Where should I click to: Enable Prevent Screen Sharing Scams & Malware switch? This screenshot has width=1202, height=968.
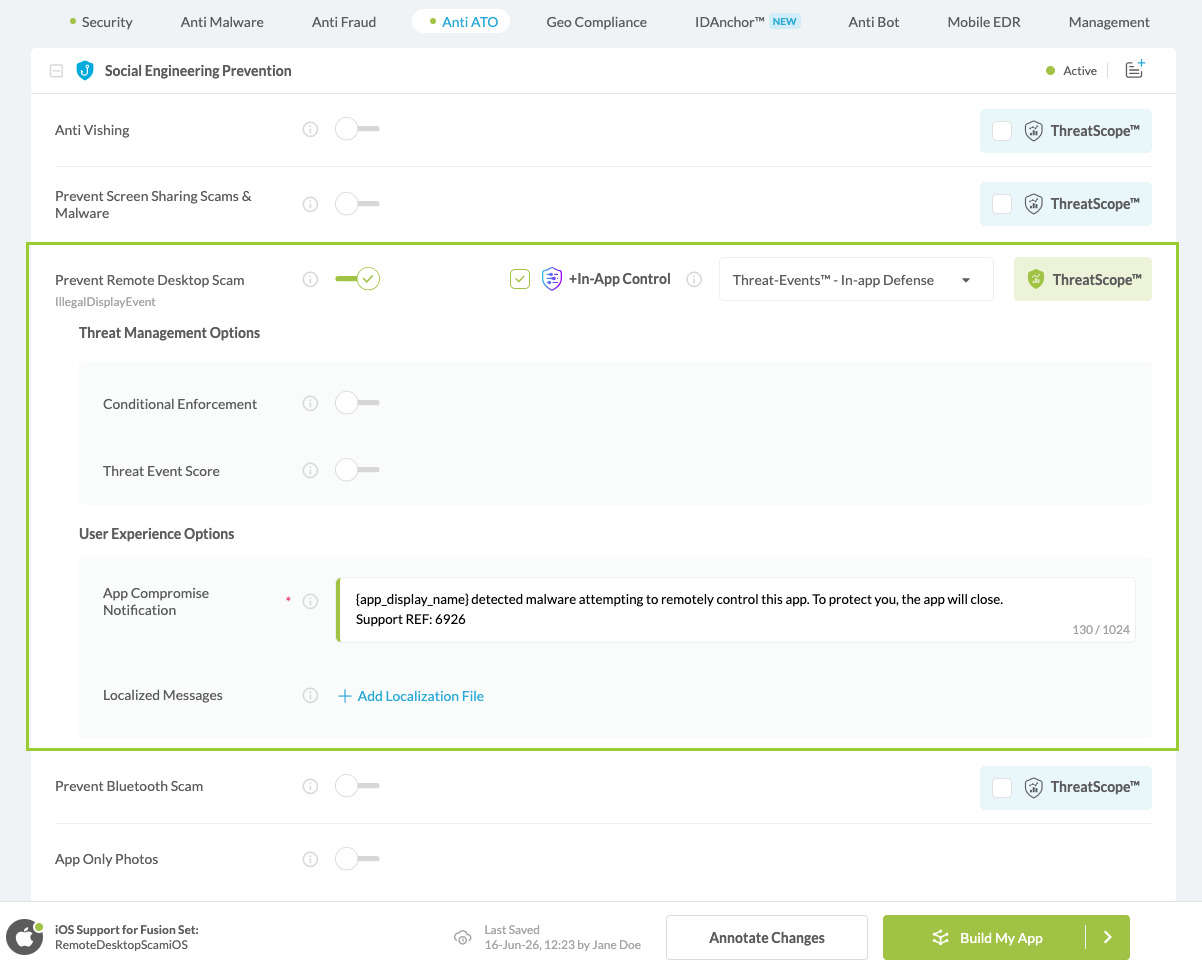(357, 203)
